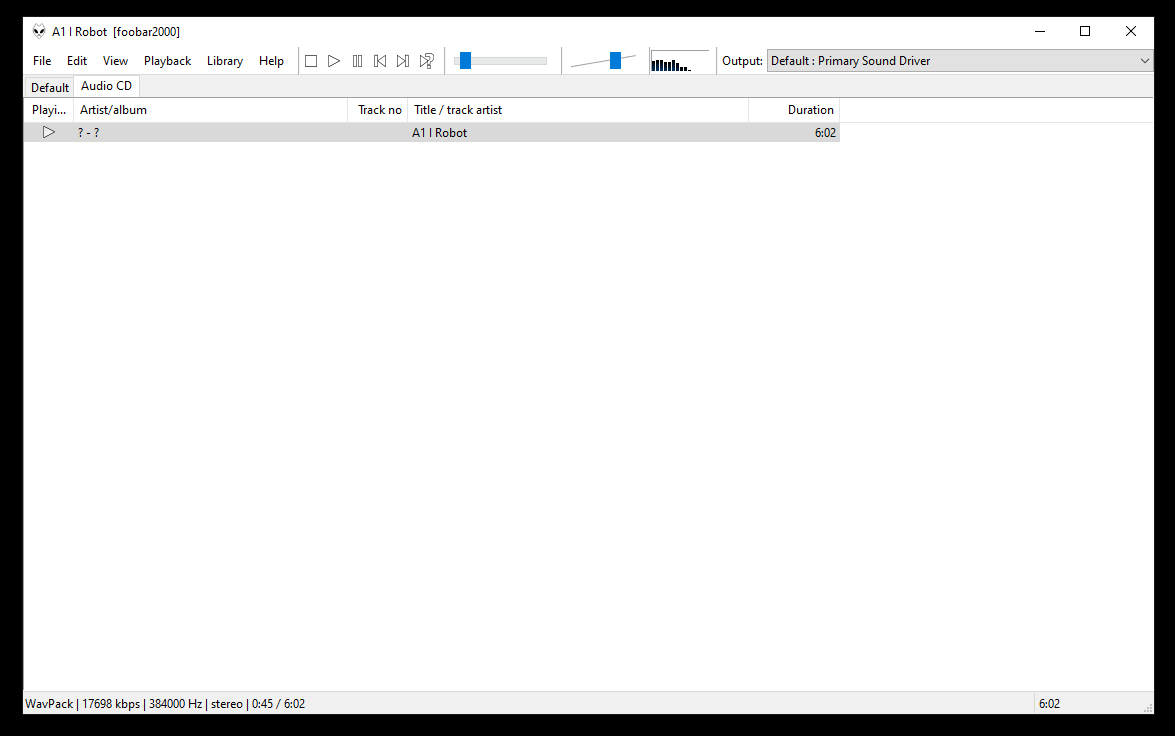The image size is (1175, 736).
Task: Click the status bar resize grip
Action: pyautogui.click(x=1147, y=708)
